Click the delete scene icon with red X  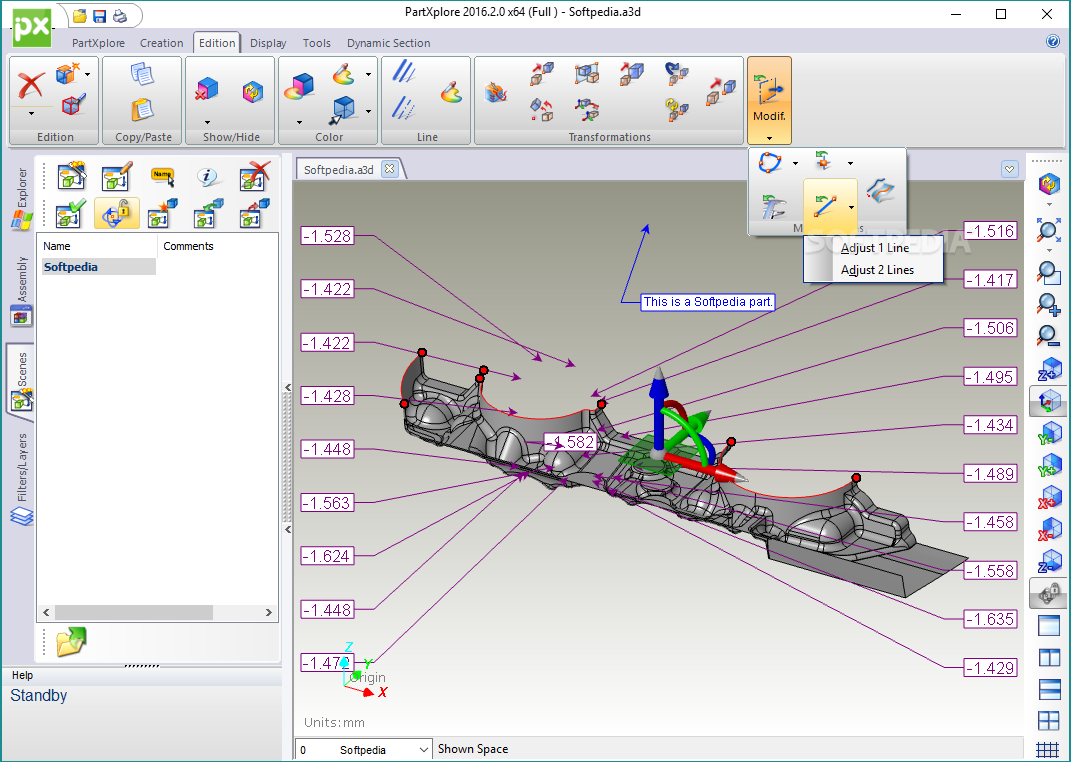pyautogui.click(x=255, y=175)
